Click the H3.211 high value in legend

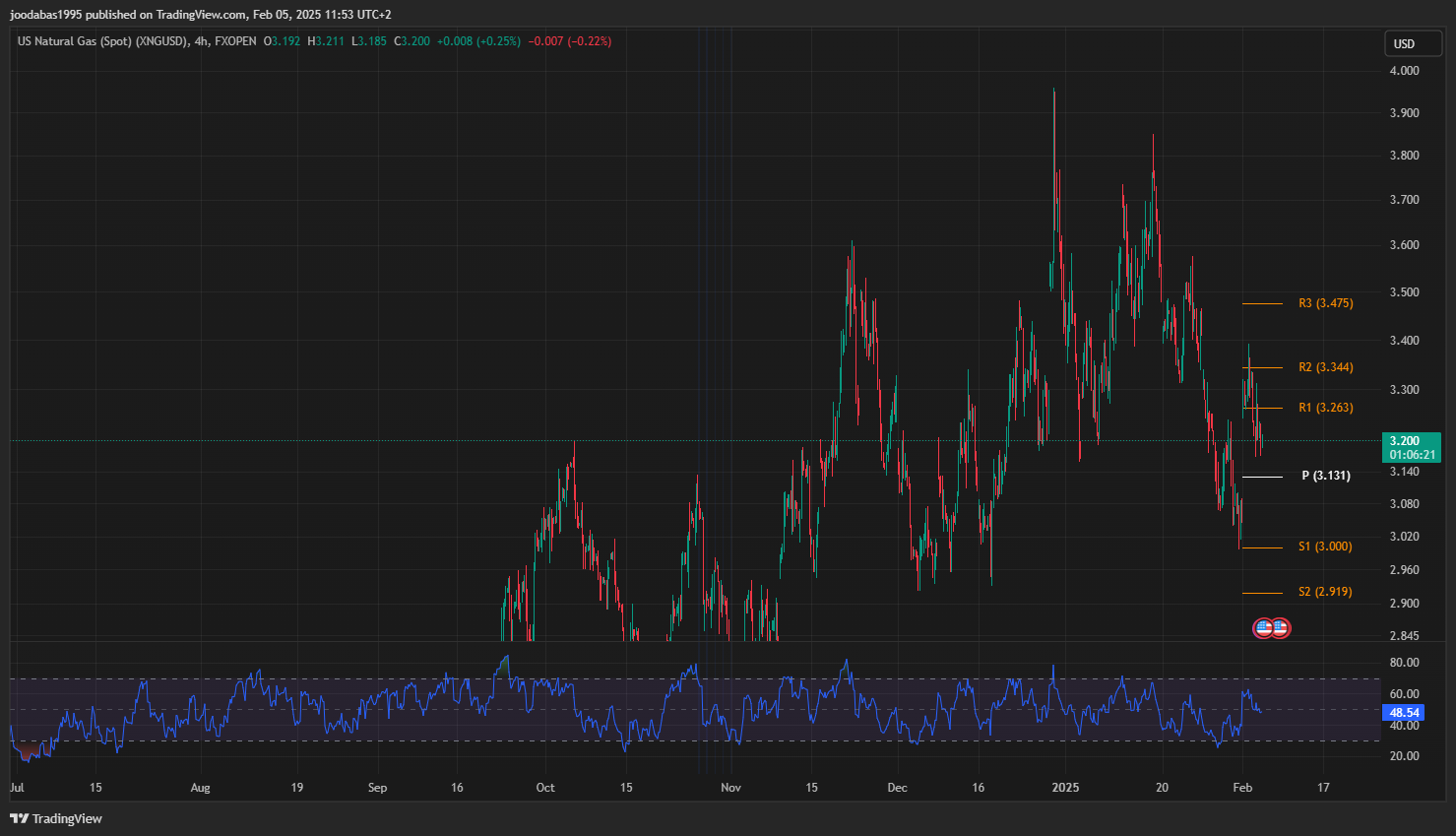coord(326,41)
